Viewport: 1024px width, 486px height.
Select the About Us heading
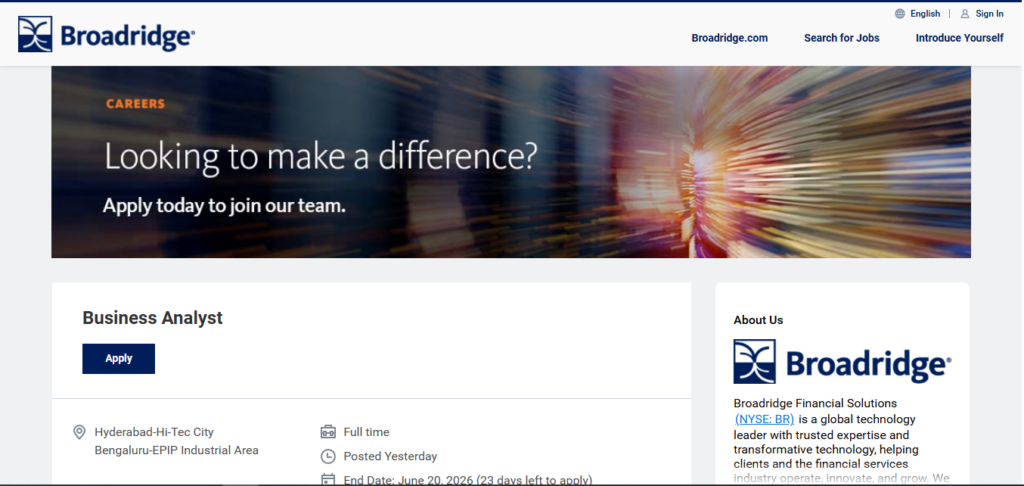[758, 320]
